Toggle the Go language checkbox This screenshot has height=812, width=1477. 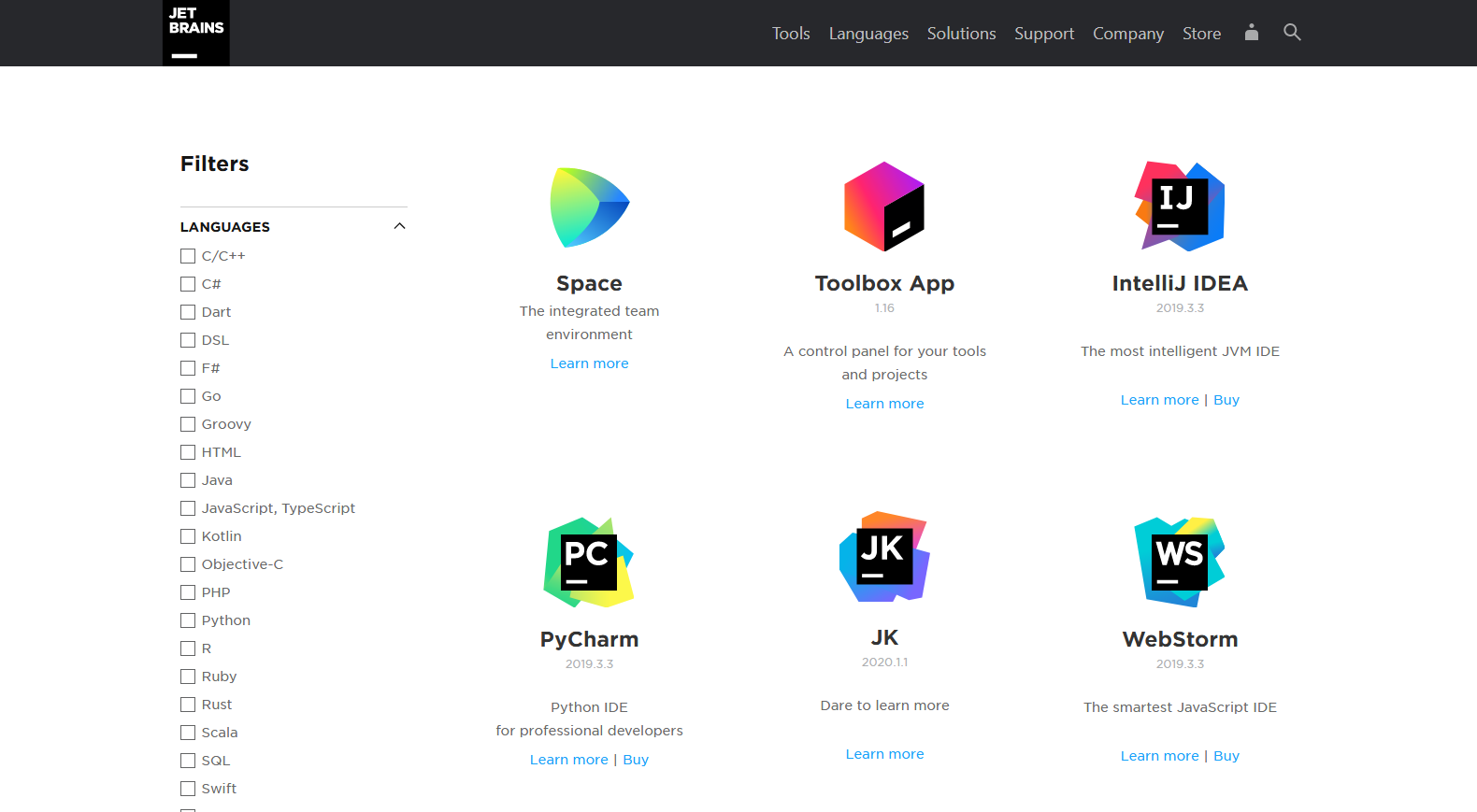pyautogui.click(x=188, y=396)
